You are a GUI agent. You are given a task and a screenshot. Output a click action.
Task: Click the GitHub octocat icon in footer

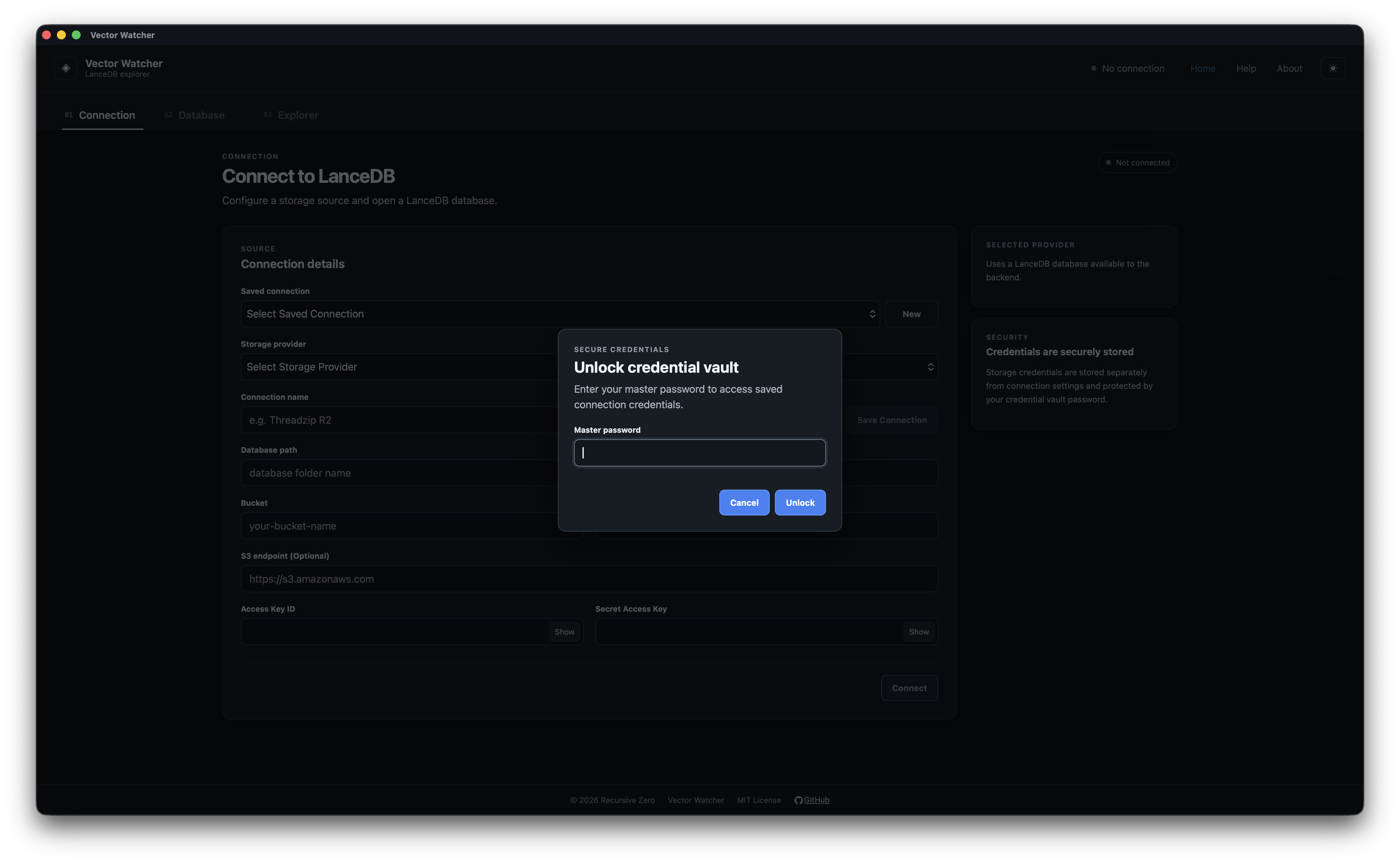[x=798, y=800]
